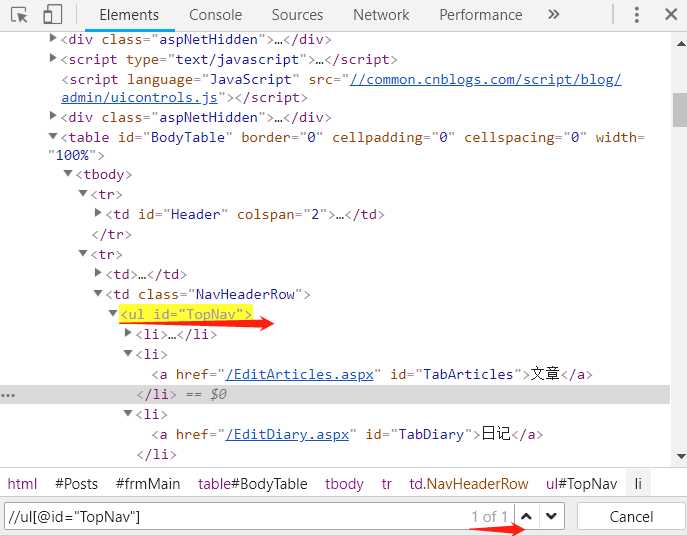Close the DevTools panel
Viewport: 687px width, 536px height.
tap(671, 14)
